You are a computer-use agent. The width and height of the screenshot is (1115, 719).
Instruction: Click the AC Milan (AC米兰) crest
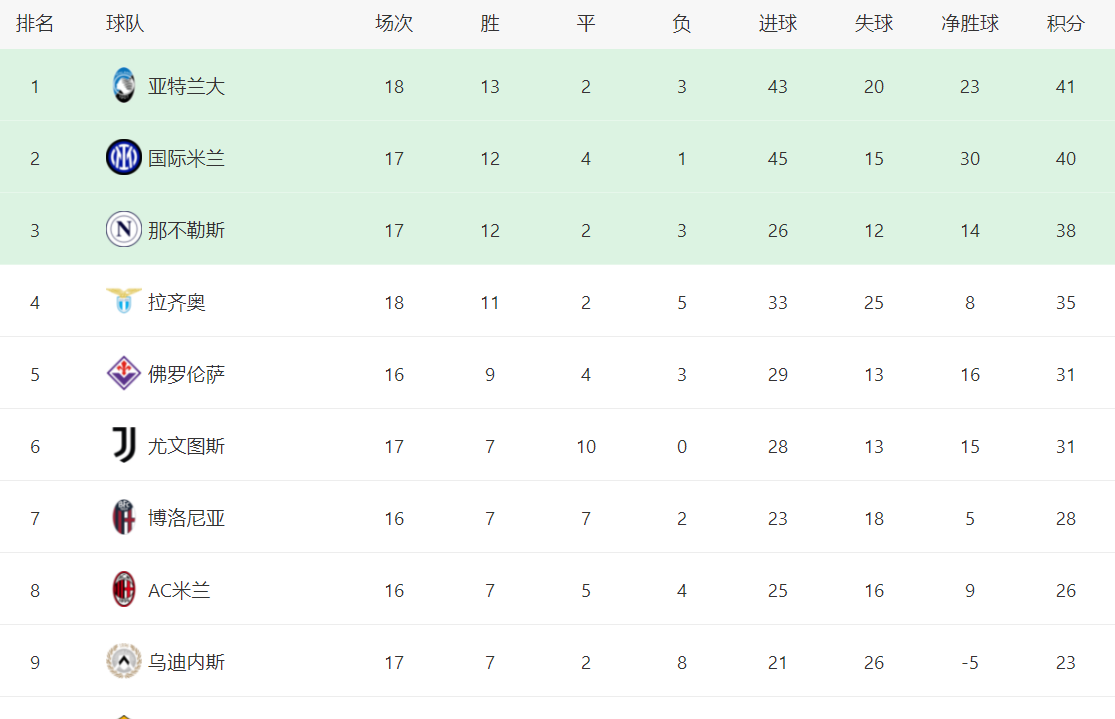click(x=124, y=590)
